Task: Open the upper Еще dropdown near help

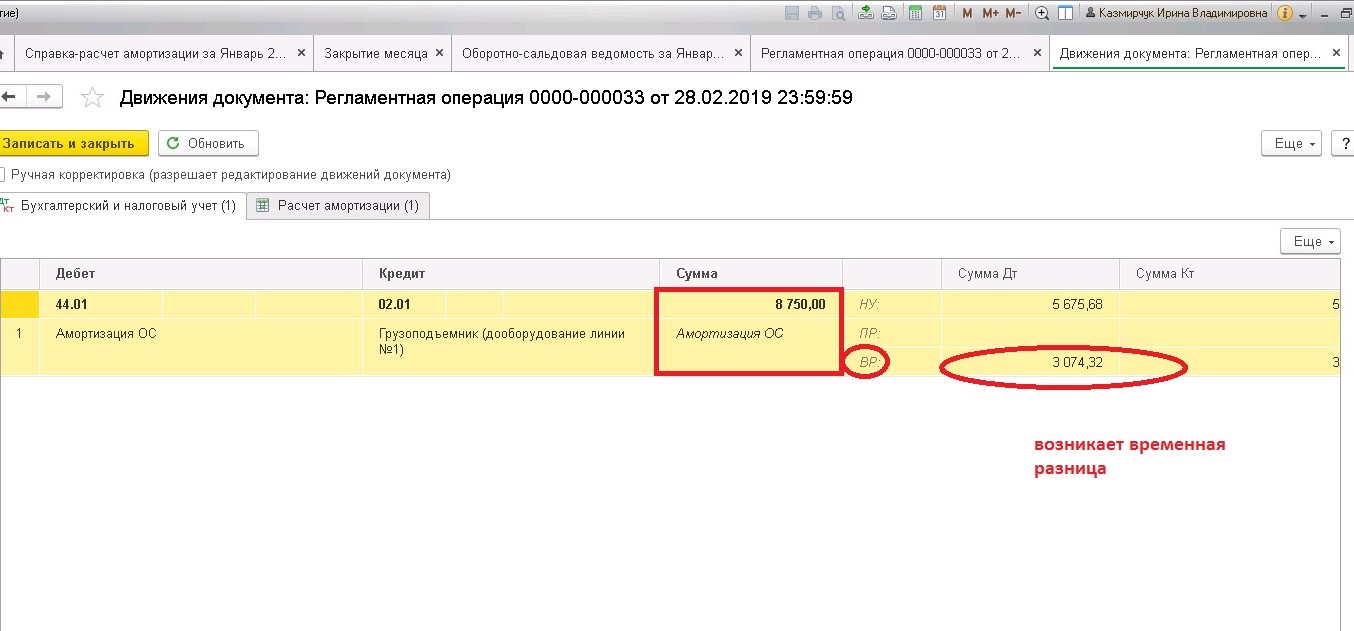Action: [x=1292, y=143]
